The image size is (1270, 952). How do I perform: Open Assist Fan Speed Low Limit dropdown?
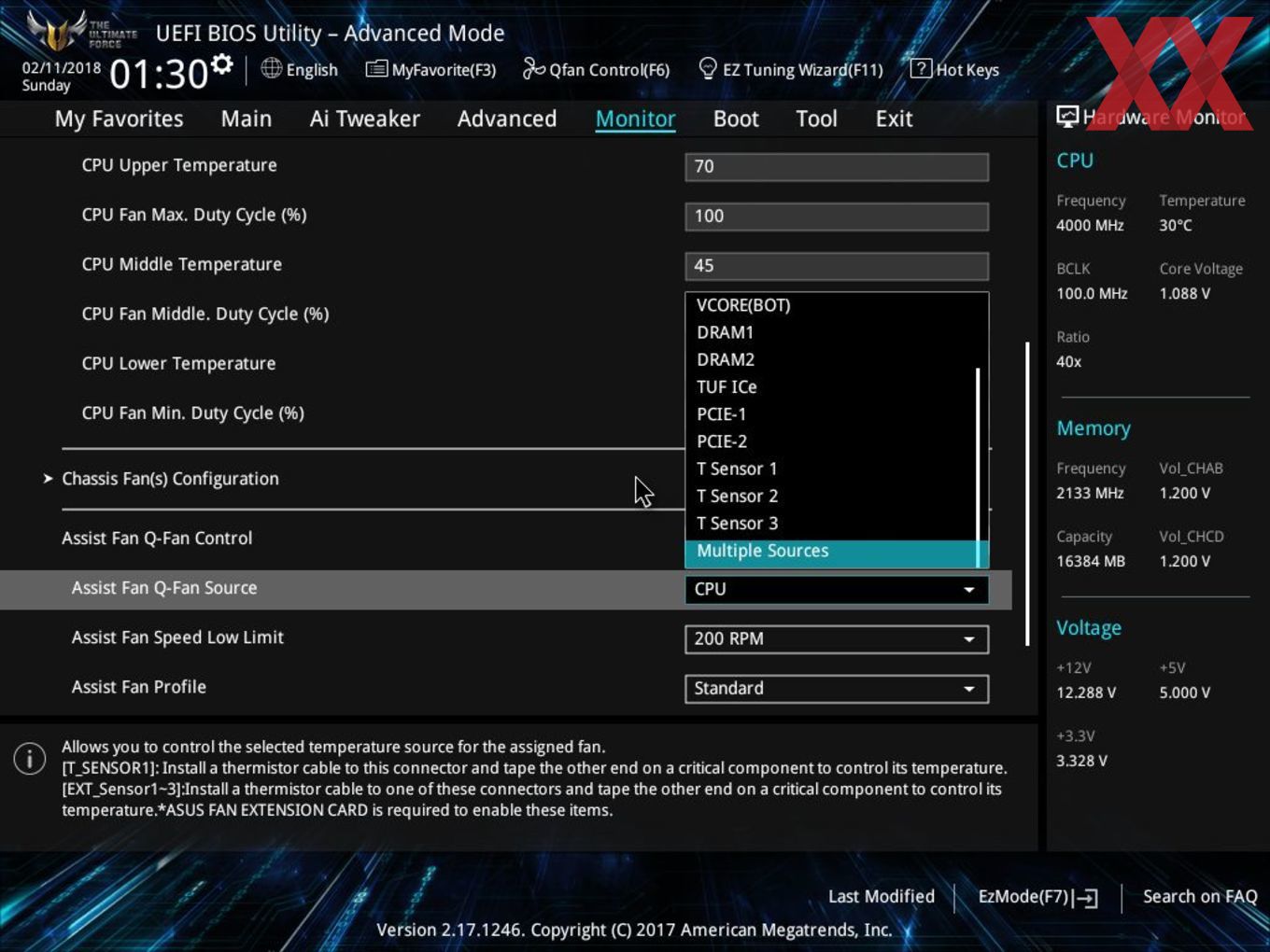pos(836,639)
